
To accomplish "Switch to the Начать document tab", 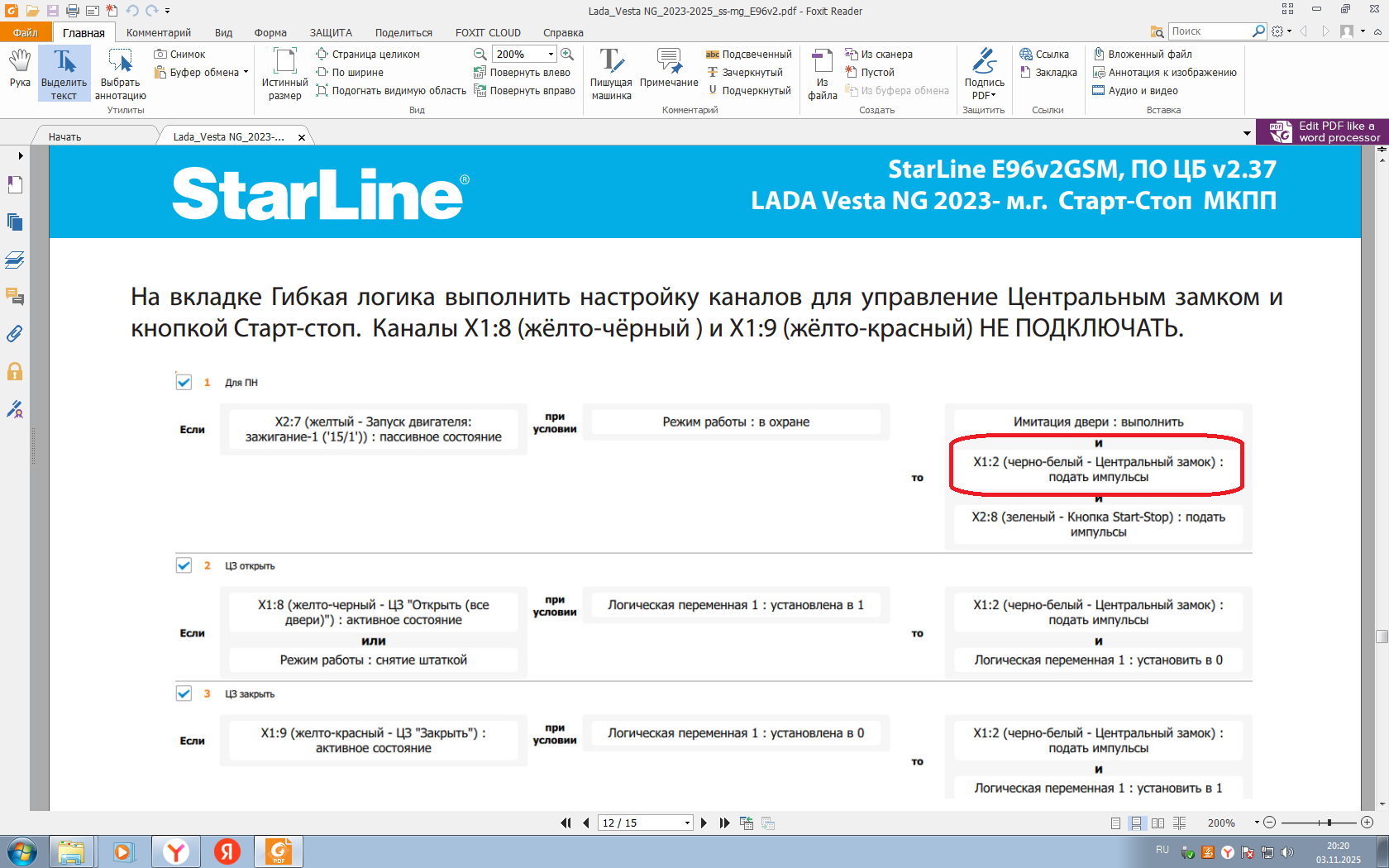I will click(65, 136).
